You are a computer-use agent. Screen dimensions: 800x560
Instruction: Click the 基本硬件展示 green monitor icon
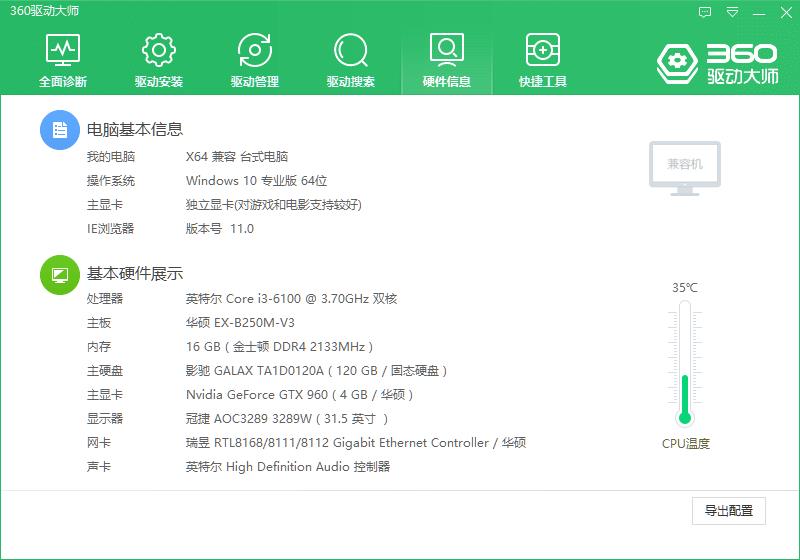point(60,275)
